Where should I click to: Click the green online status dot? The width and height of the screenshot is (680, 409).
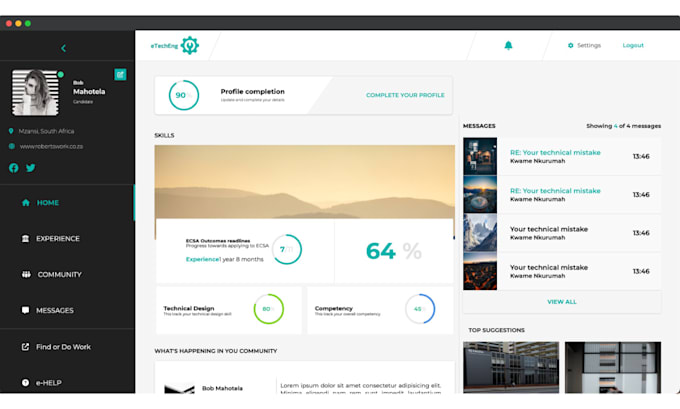tap(61, 74)
